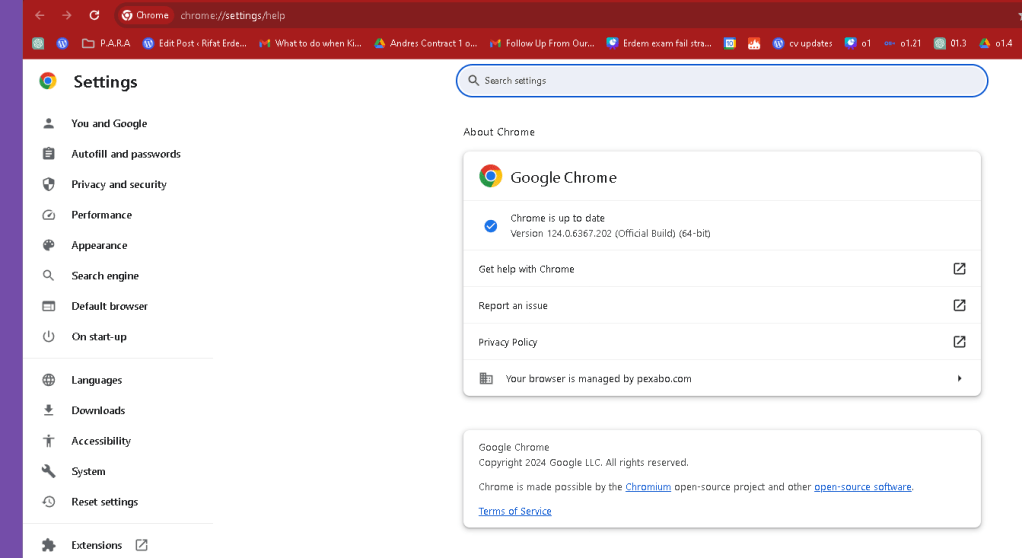The image size is (1022, 558).
Task: Open the '01.3' ChatGPT bookmark
Action: pos(950,43)
